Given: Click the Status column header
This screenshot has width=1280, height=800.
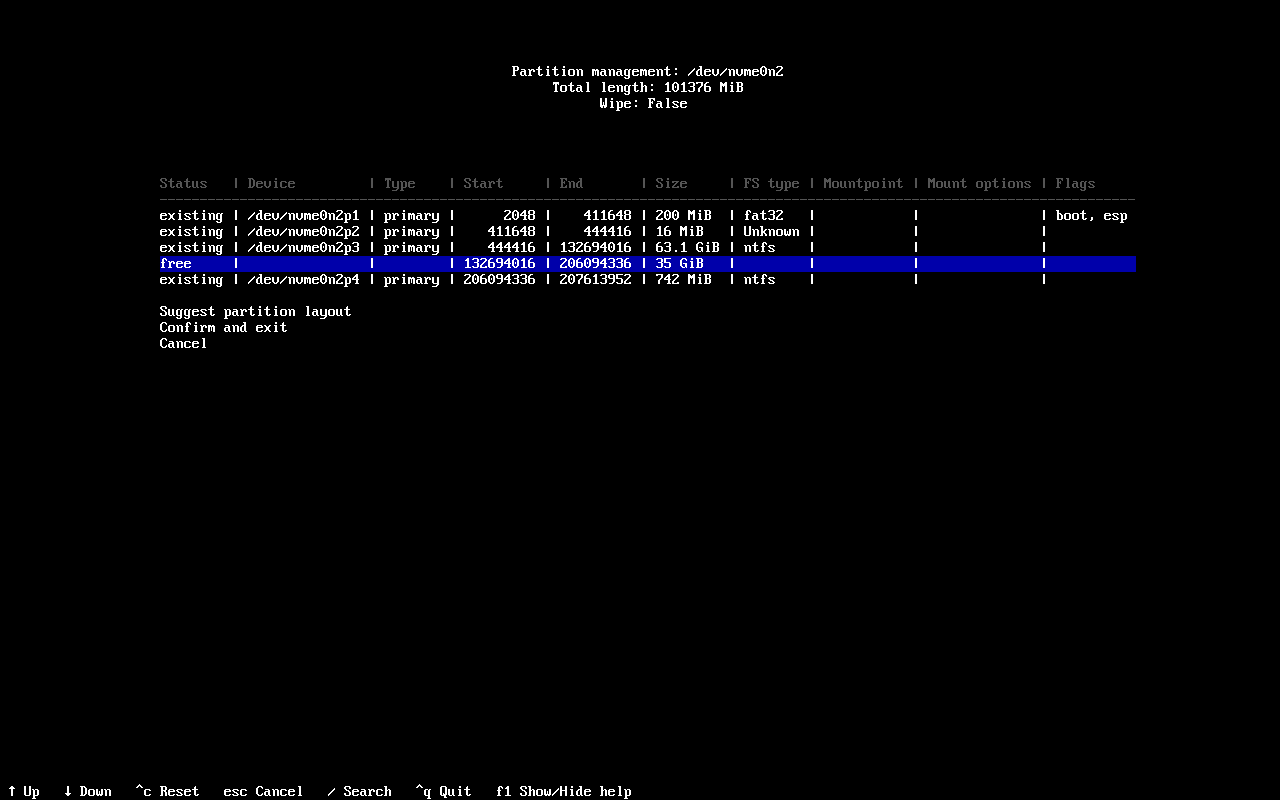Looking at the screenshot, I should pyautogui.click(x=183, y=183).
